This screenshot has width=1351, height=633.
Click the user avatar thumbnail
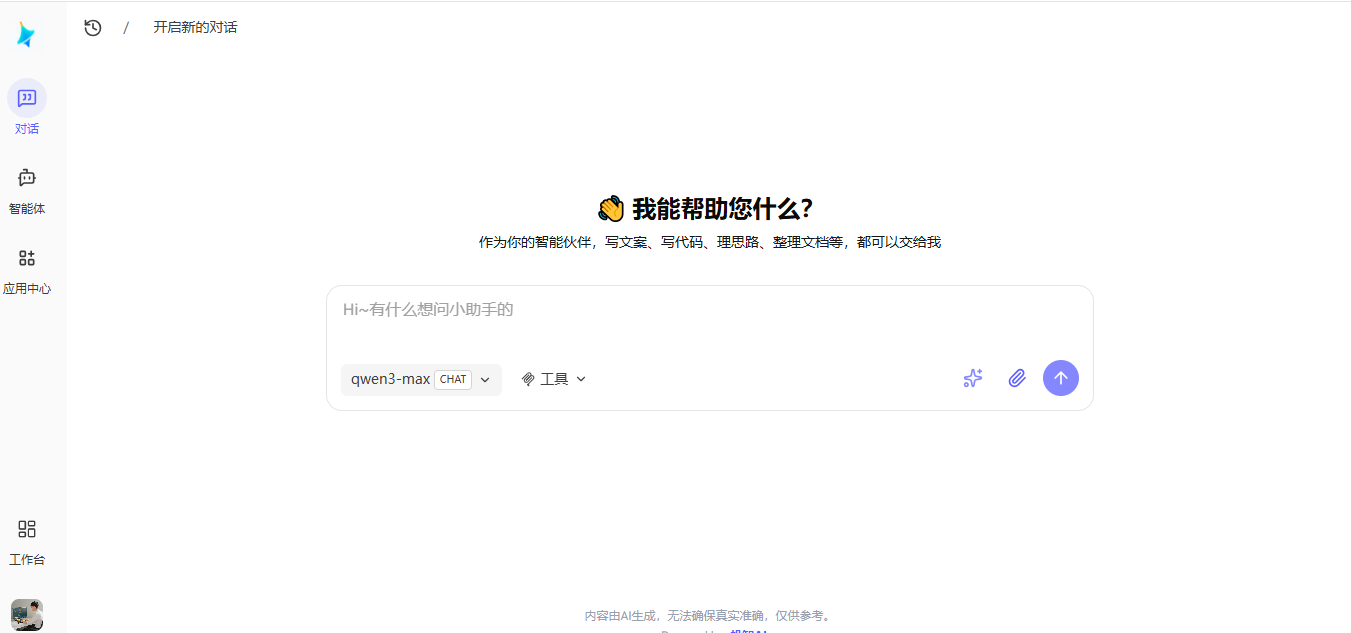coord(26,615)
